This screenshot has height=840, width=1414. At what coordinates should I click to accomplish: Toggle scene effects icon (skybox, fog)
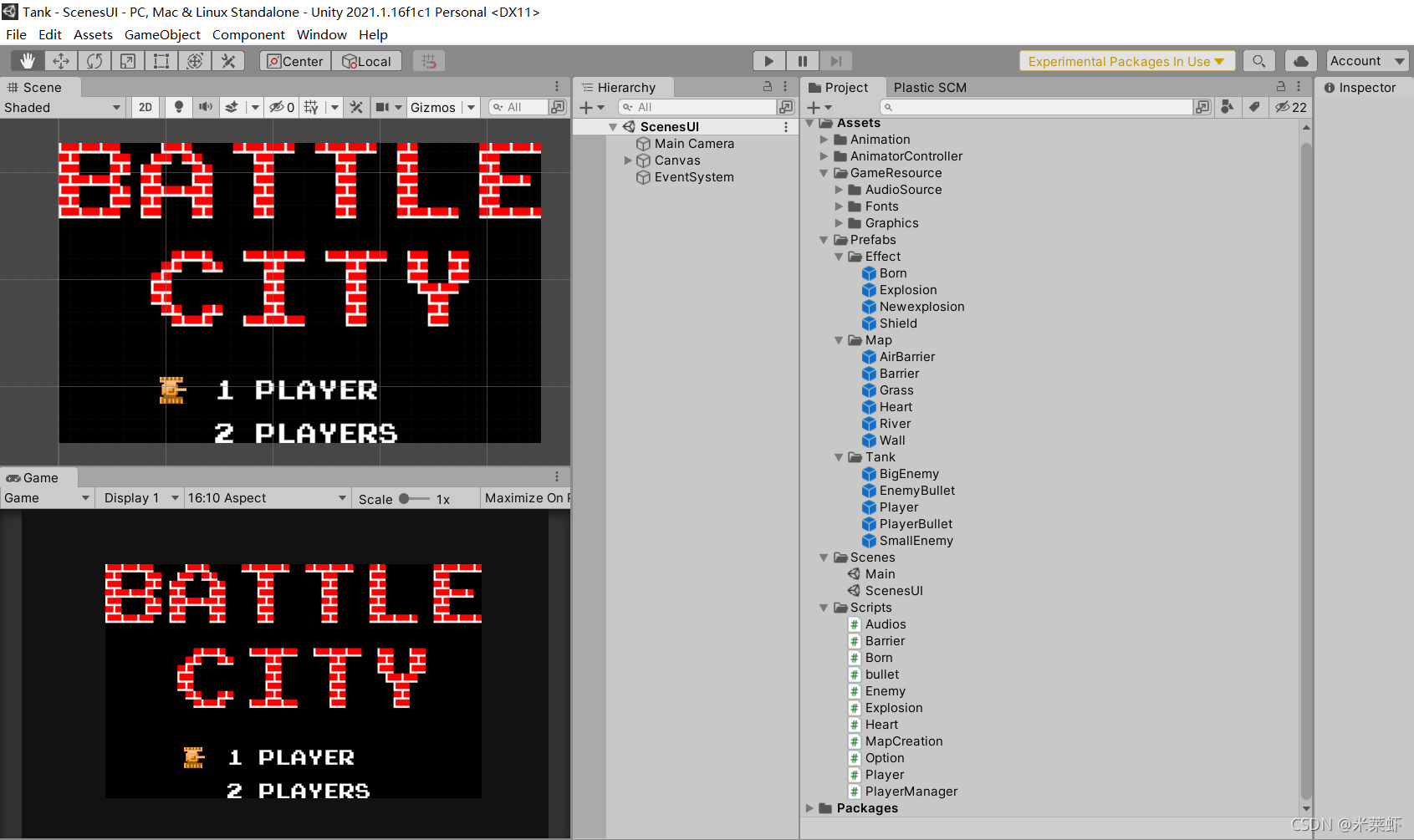232,107
